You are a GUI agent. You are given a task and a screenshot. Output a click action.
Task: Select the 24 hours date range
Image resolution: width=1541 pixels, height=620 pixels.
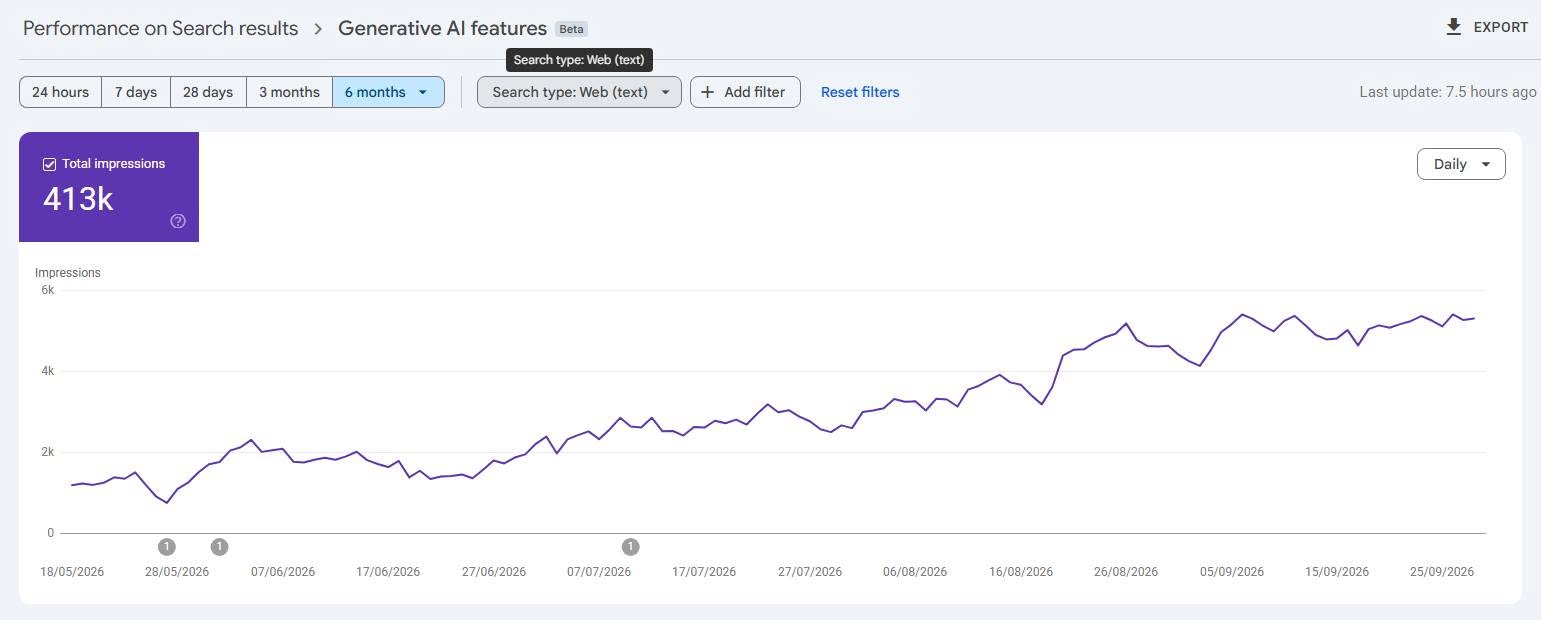[x=60, y=92]
